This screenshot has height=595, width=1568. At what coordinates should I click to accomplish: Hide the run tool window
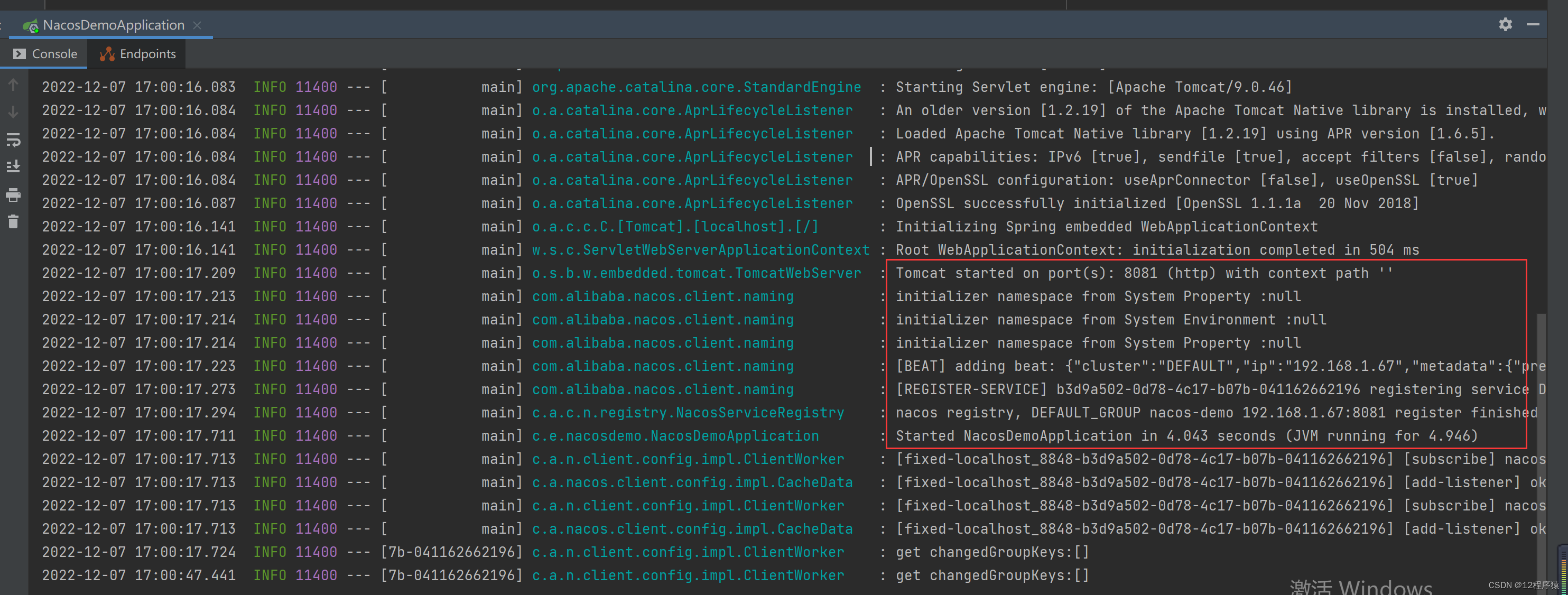(x=1533, y=24)
